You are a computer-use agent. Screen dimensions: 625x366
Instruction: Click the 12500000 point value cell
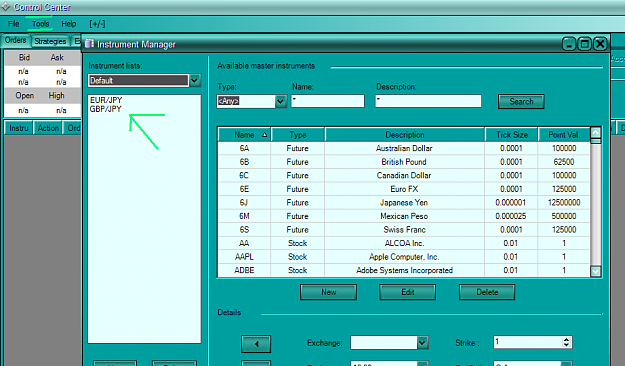tap(564, 203)
